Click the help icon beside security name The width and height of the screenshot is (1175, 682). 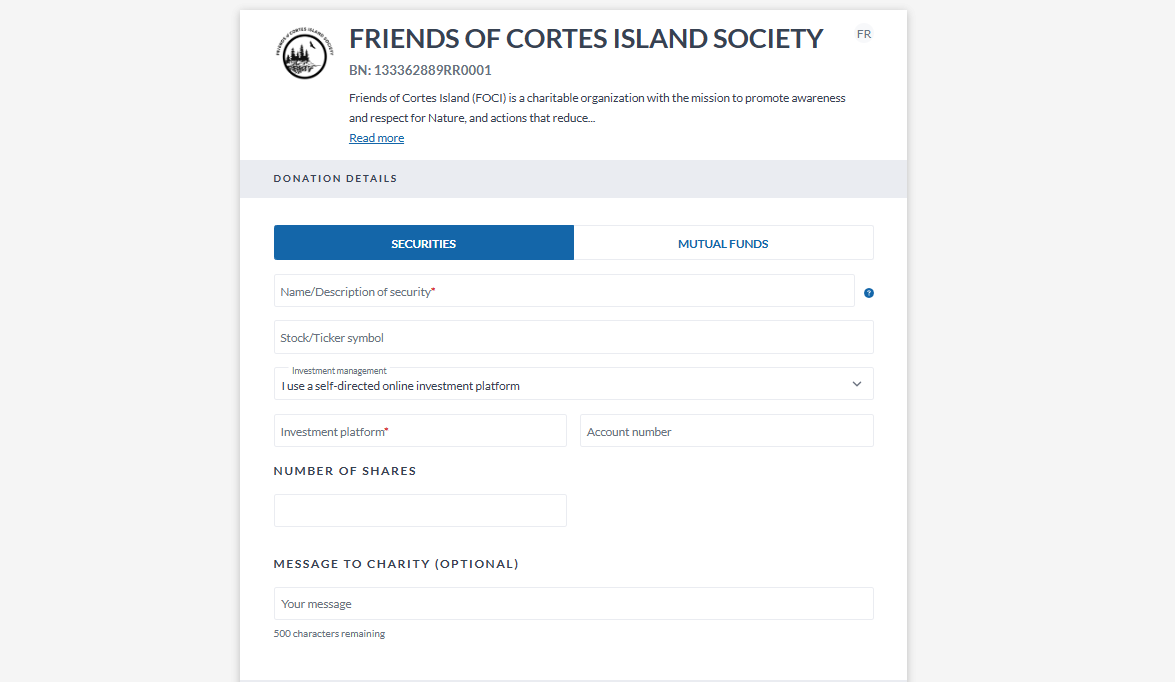coord(869,293)
